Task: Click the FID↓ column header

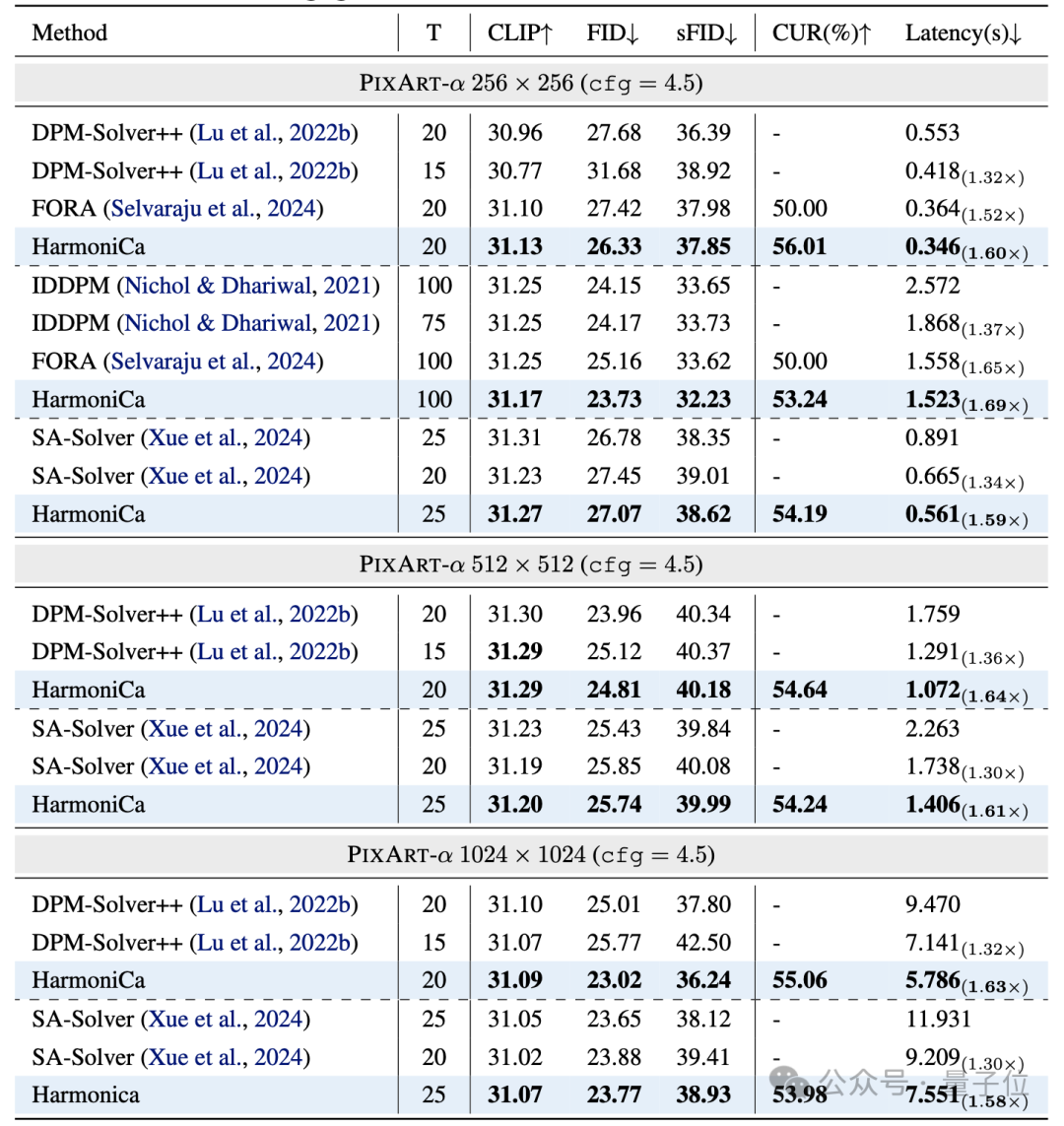Action: tap(613, 33)
